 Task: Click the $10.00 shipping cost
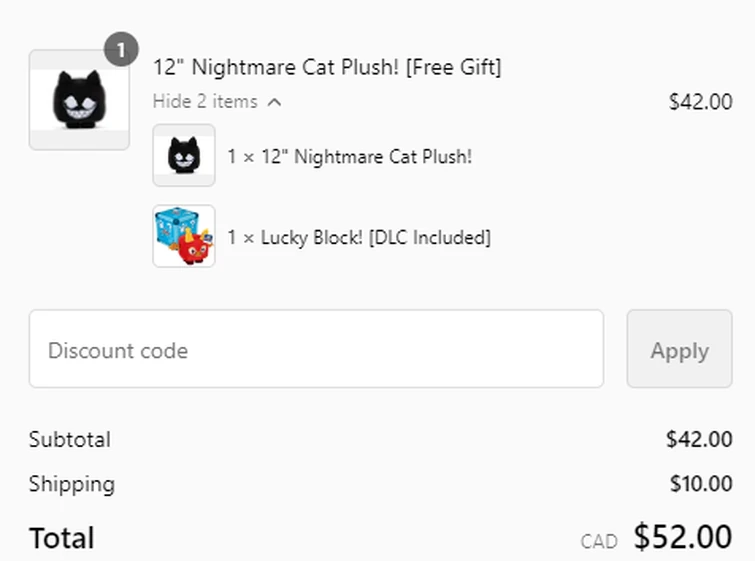[x=700, y=484]
